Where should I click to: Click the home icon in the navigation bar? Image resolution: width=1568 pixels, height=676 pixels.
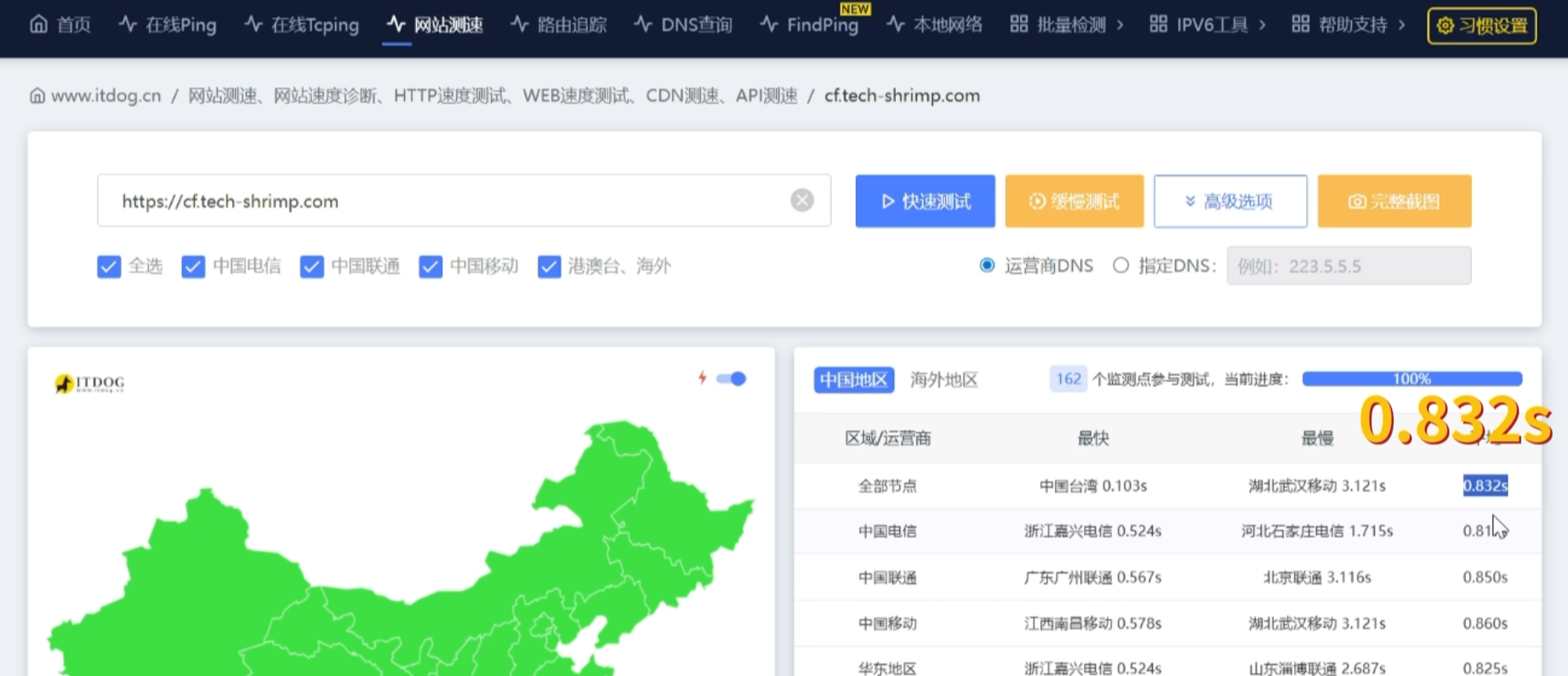point(38,25)
